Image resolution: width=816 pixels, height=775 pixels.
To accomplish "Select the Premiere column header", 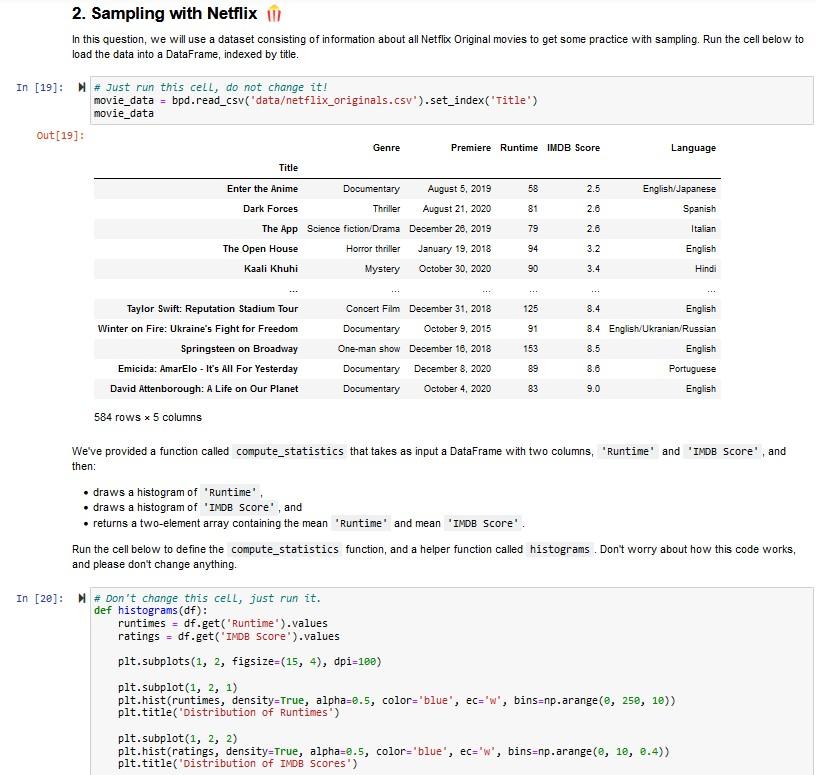I will tap(470, 148).
